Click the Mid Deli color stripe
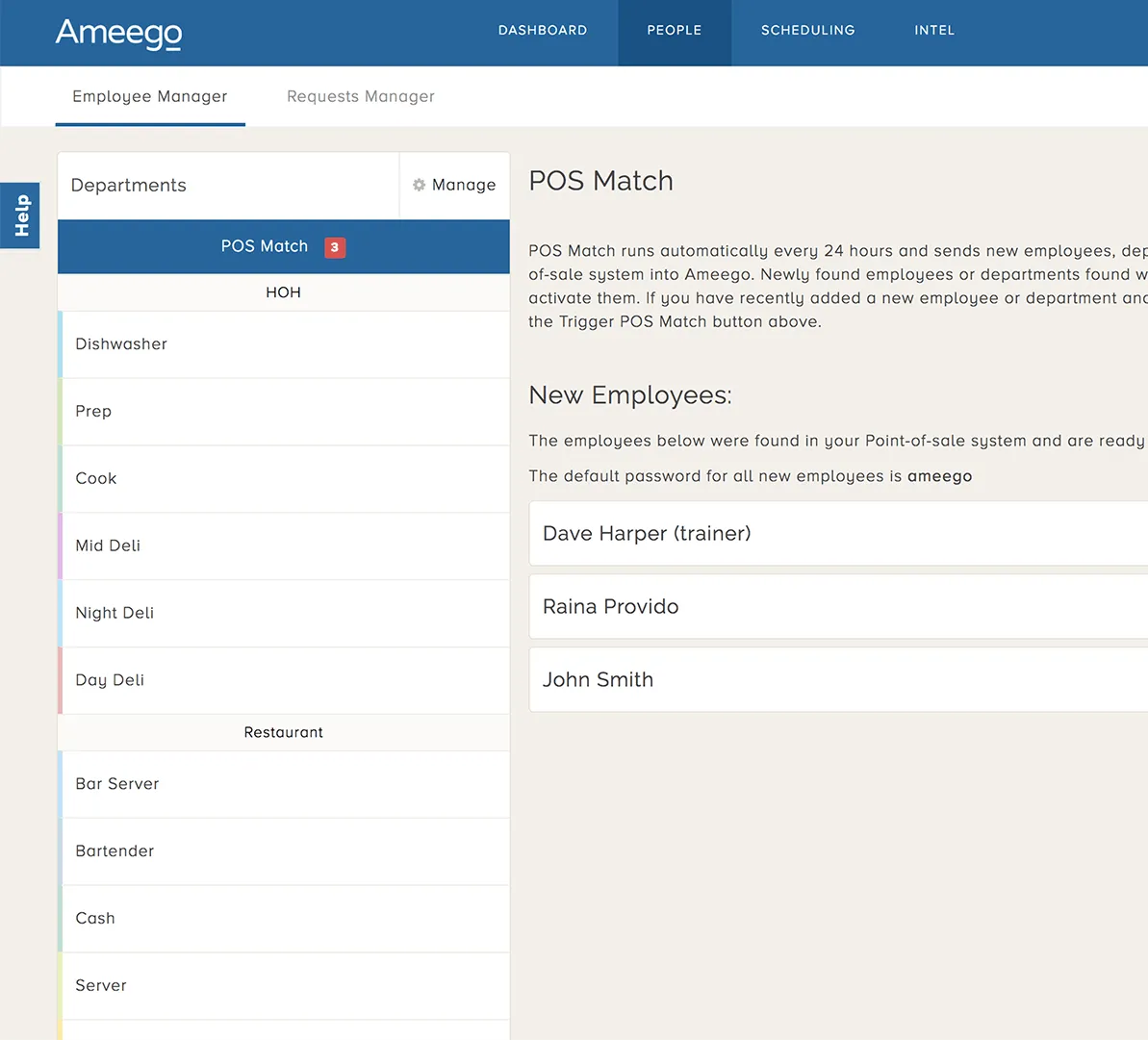 (60, 545)
